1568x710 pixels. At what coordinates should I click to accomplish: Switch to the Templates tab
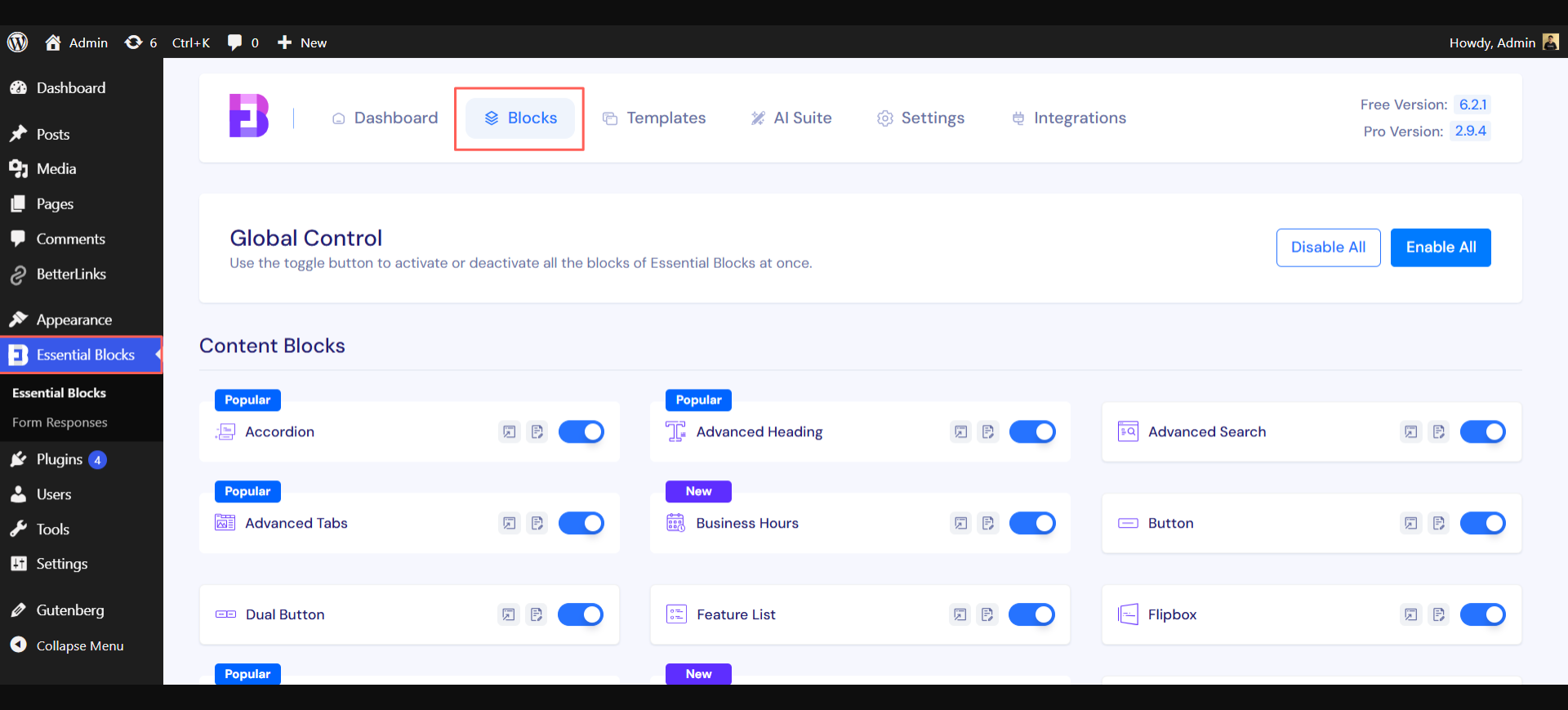(x=654, y=118)
